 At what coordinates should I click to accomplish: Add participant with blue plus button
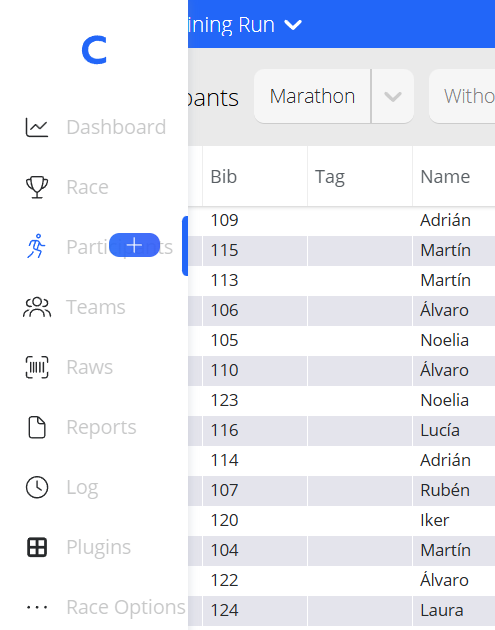point(134,245)
